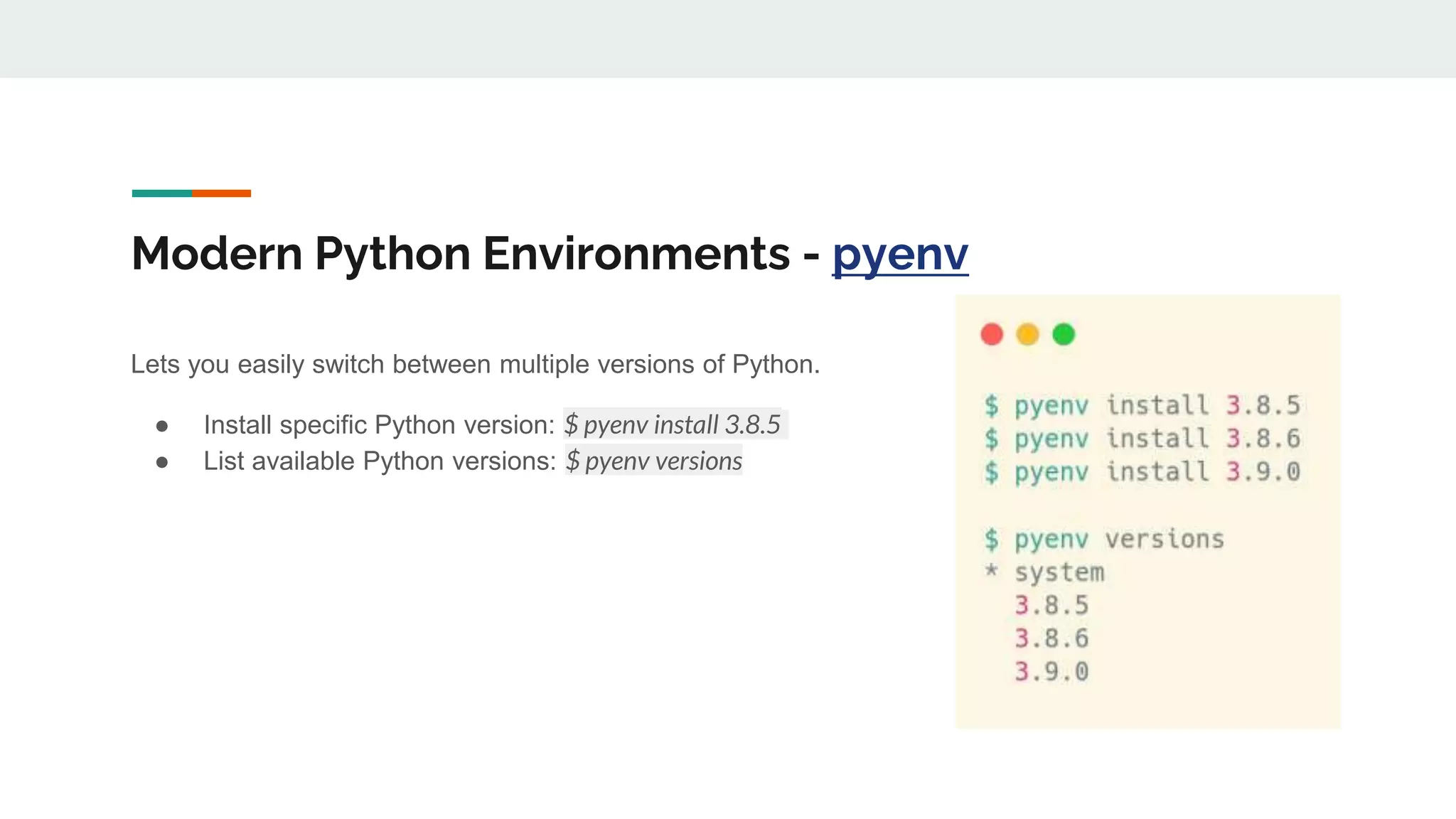The width and height of the screenshot is (1456, 819).
Task: Click the teal accent bar segment
Action: tap(161, 193)
